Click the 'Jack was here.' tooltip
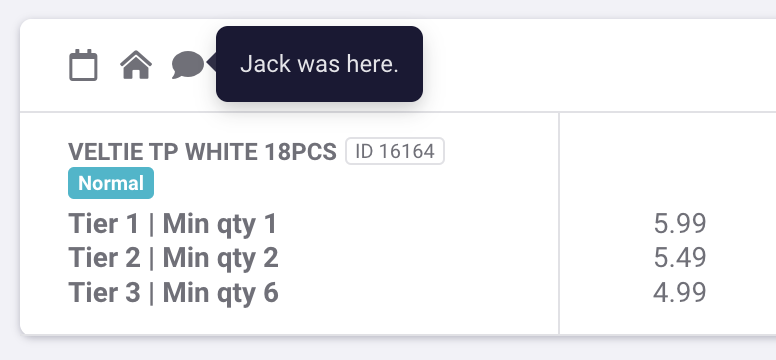Screen dimensions: 776x360 319,64
